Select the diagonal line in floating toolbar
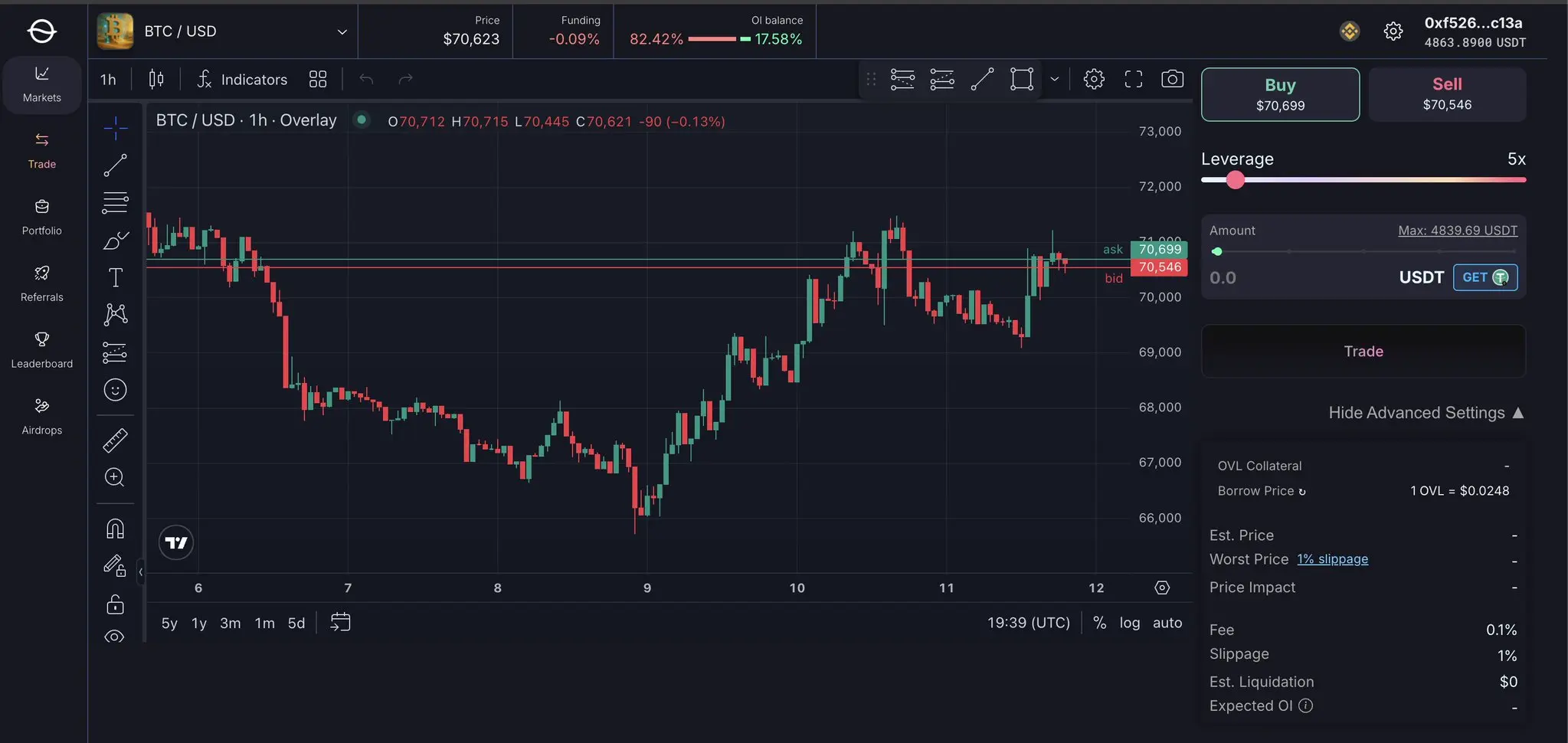Image resolution: width=1568 pixels, height=743 pixels. tap(982, 79)
